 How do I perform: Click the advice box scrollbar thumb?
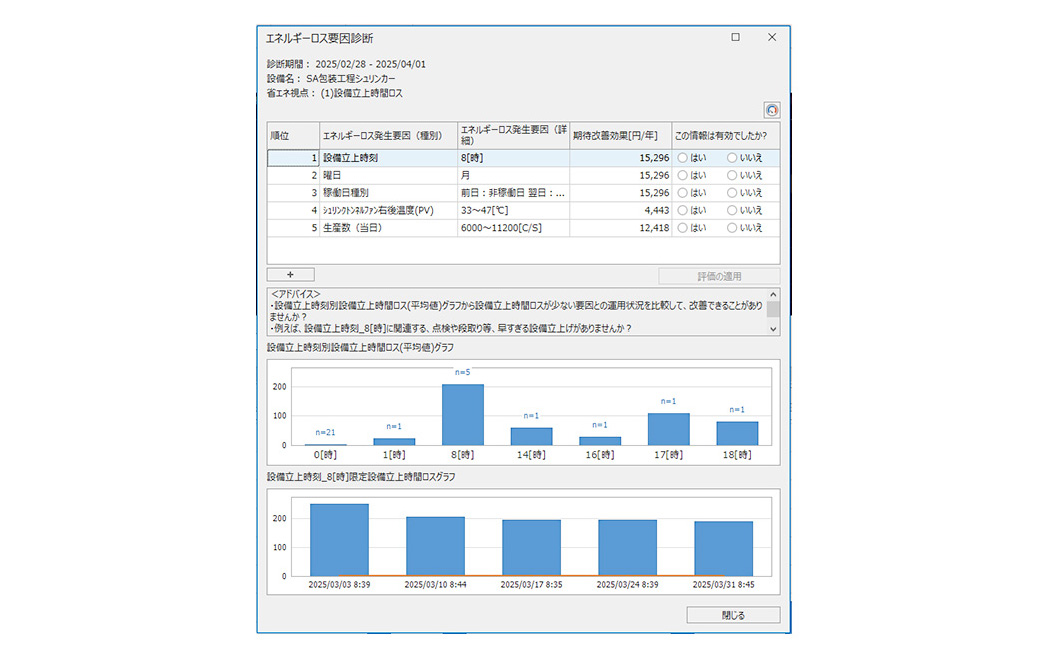click(x=773, y=309)
